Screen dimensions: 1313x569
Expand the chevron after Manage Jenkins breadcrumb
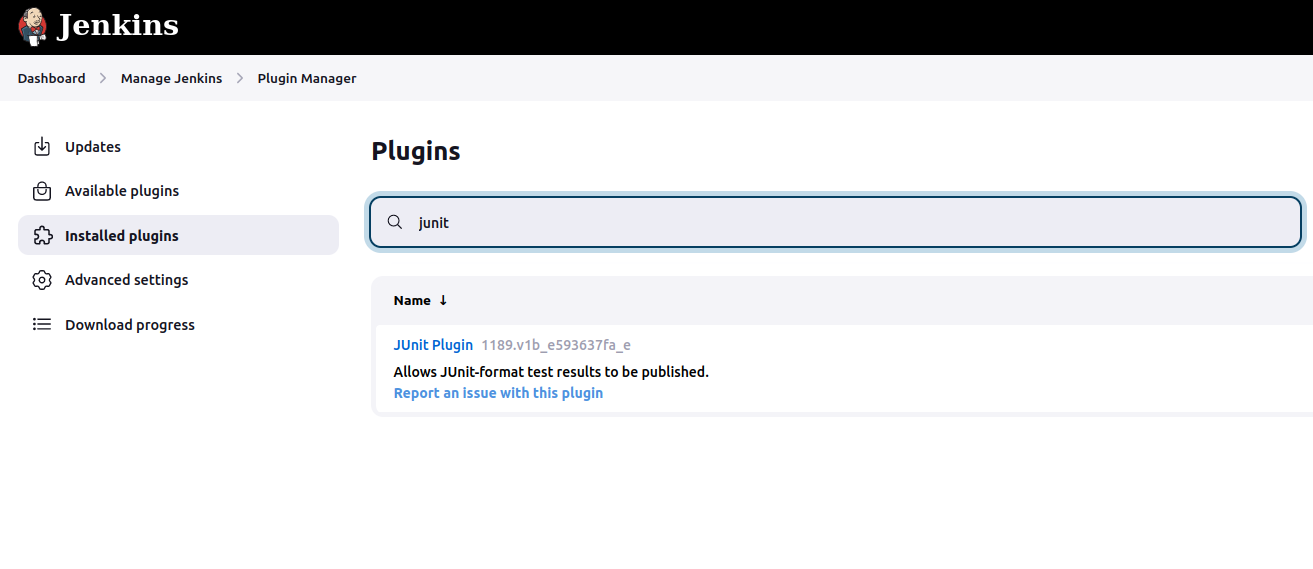[240, 78]
